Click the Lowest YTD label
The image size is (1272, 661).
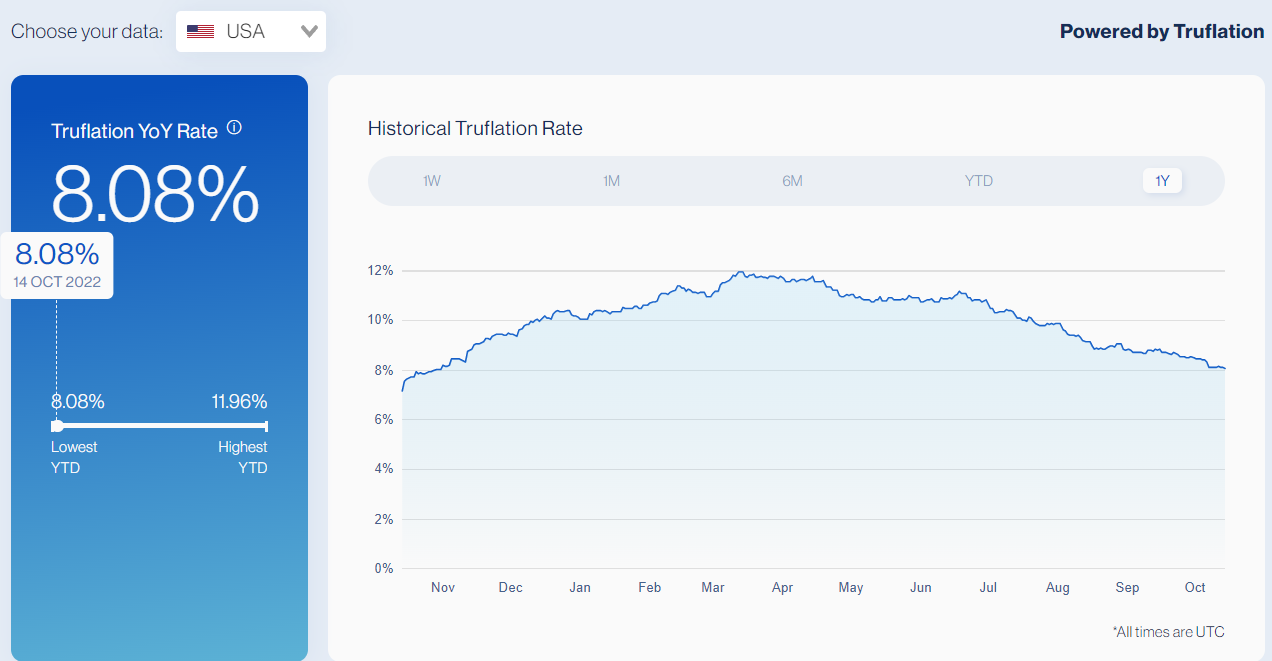click(x=74, y=457)
